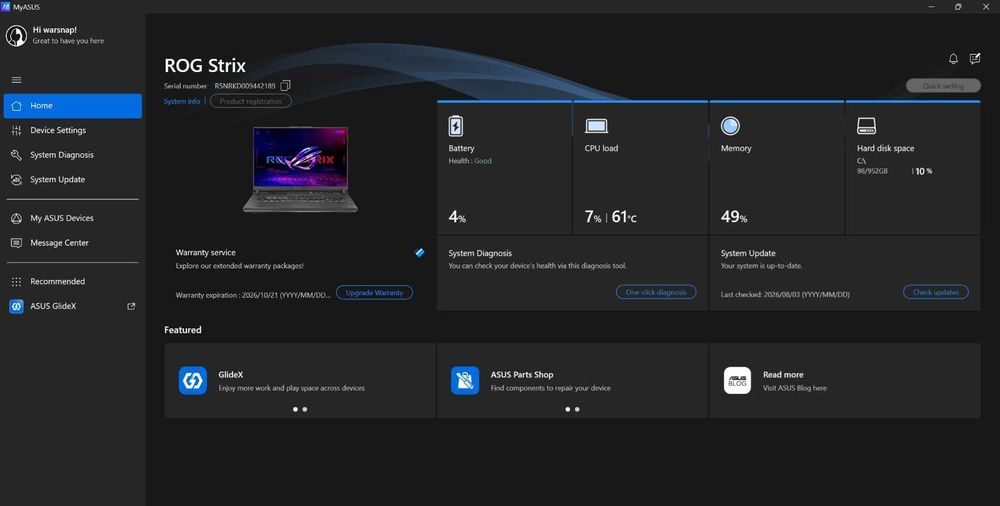
Task: Click the Hi warsnap! greeting
Action: (x=55, y=30)
